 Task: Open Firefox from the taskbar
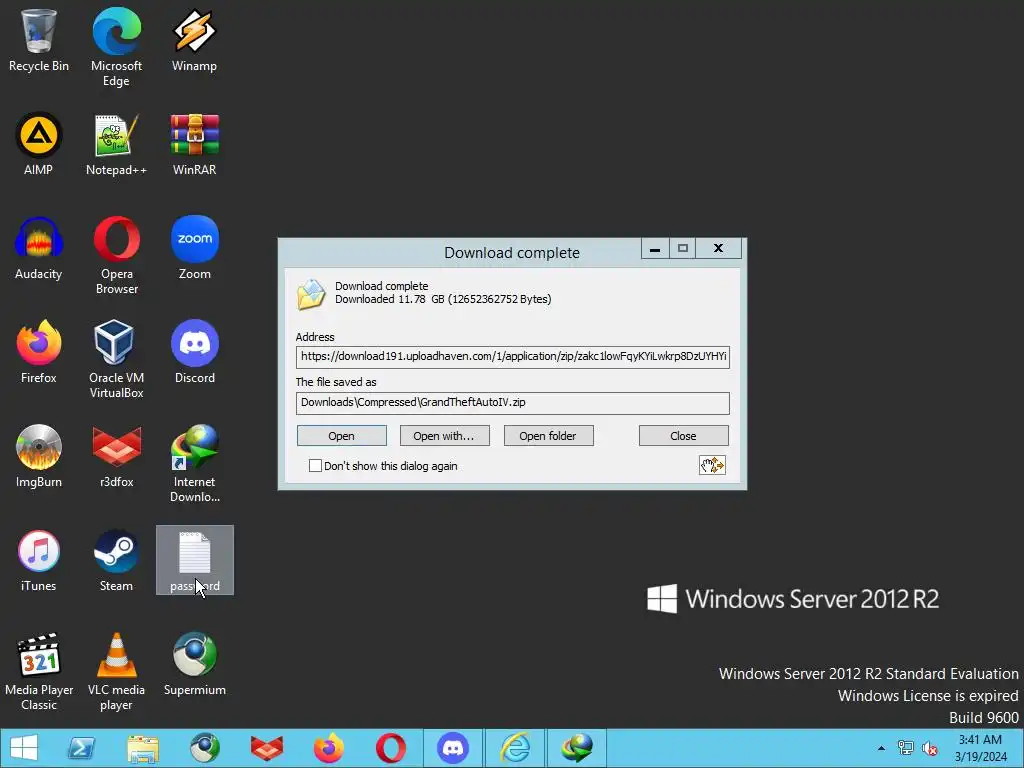tap(328, 748)
